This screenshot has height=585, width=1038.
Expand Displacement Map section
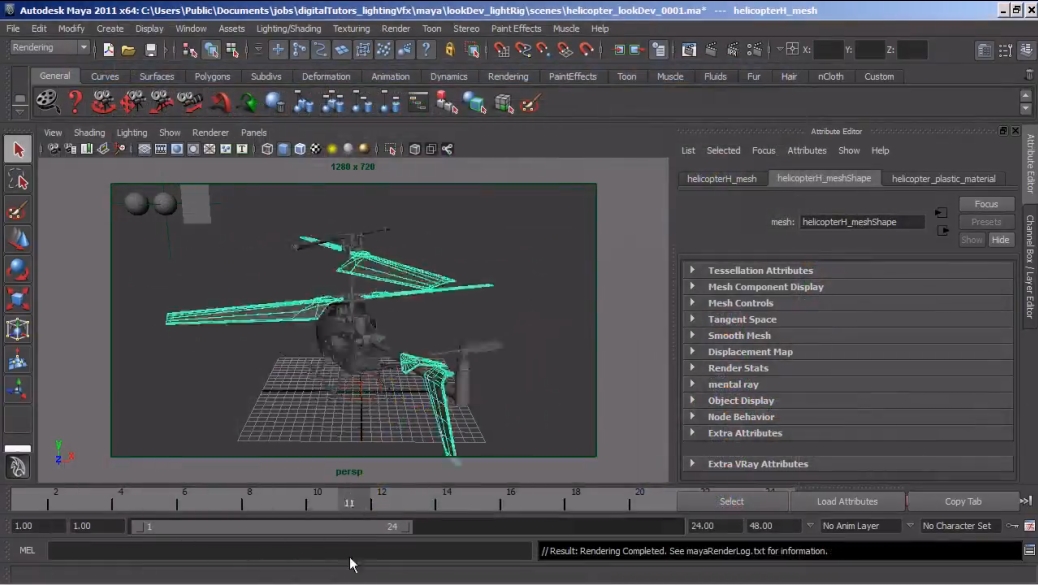(848, 351)
